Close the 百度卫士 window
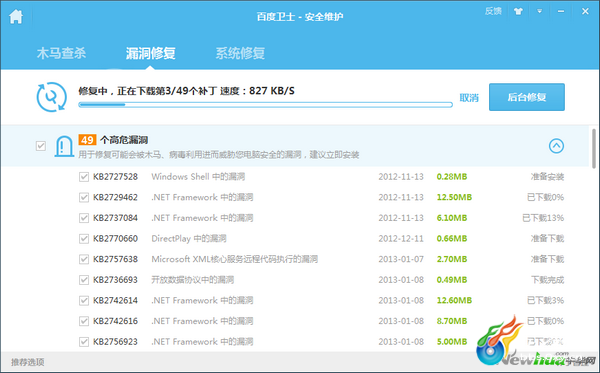600x373 pixels. tap(585, 11)
